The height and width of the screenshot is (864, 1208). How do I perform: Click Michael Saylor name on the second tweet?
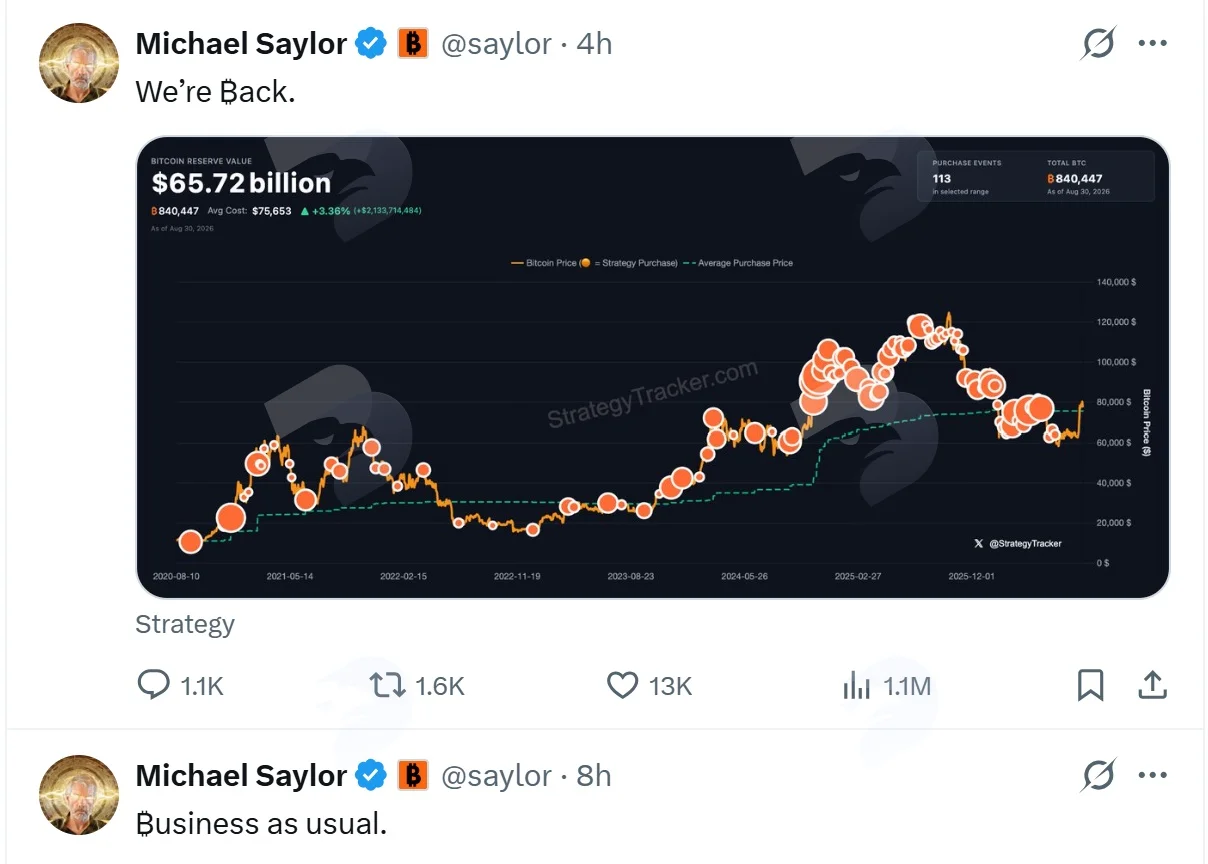[241, 775]
